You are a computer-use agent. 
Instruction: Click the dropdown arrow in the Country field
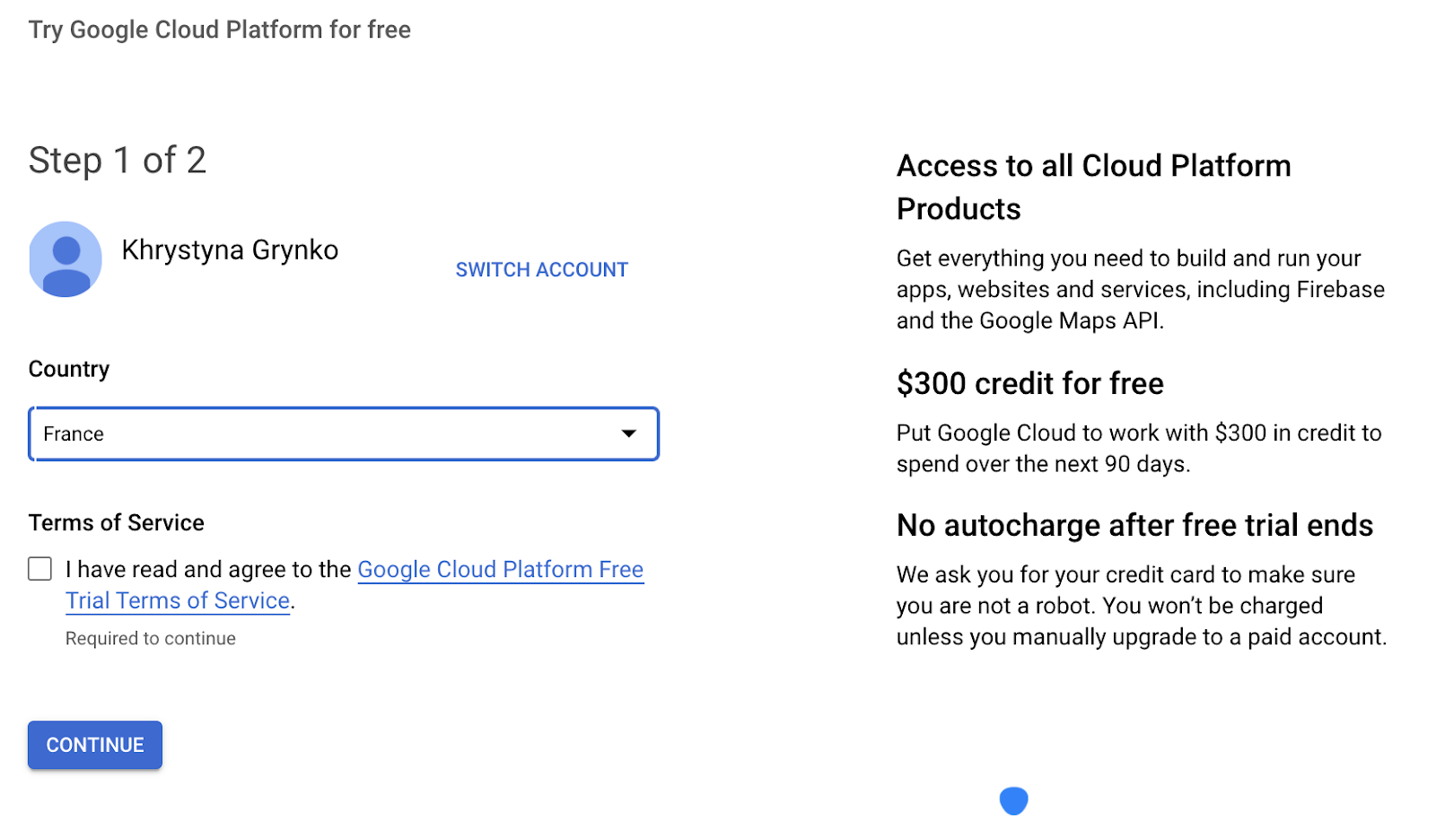coord(629,434)
